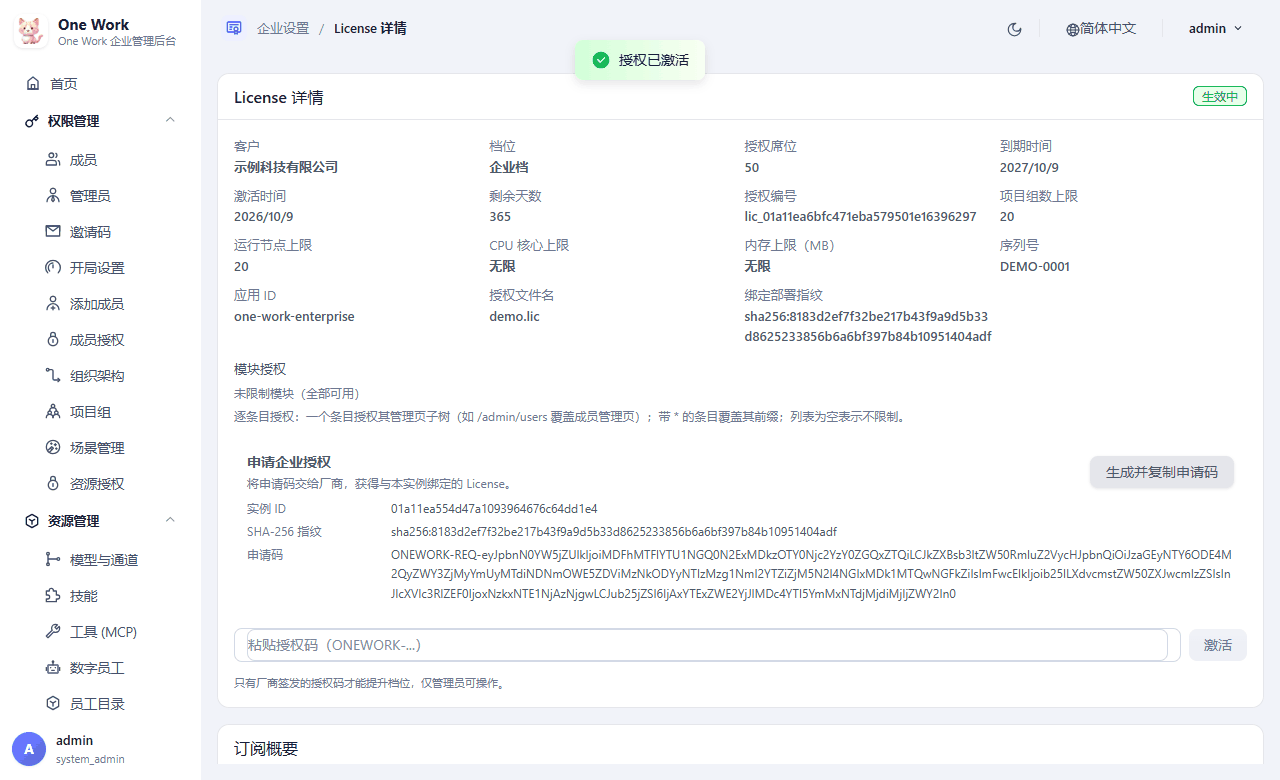The image size is (1280, 780).
Task: Click the 员工目录 cube icon
Action: pos(53,704)
